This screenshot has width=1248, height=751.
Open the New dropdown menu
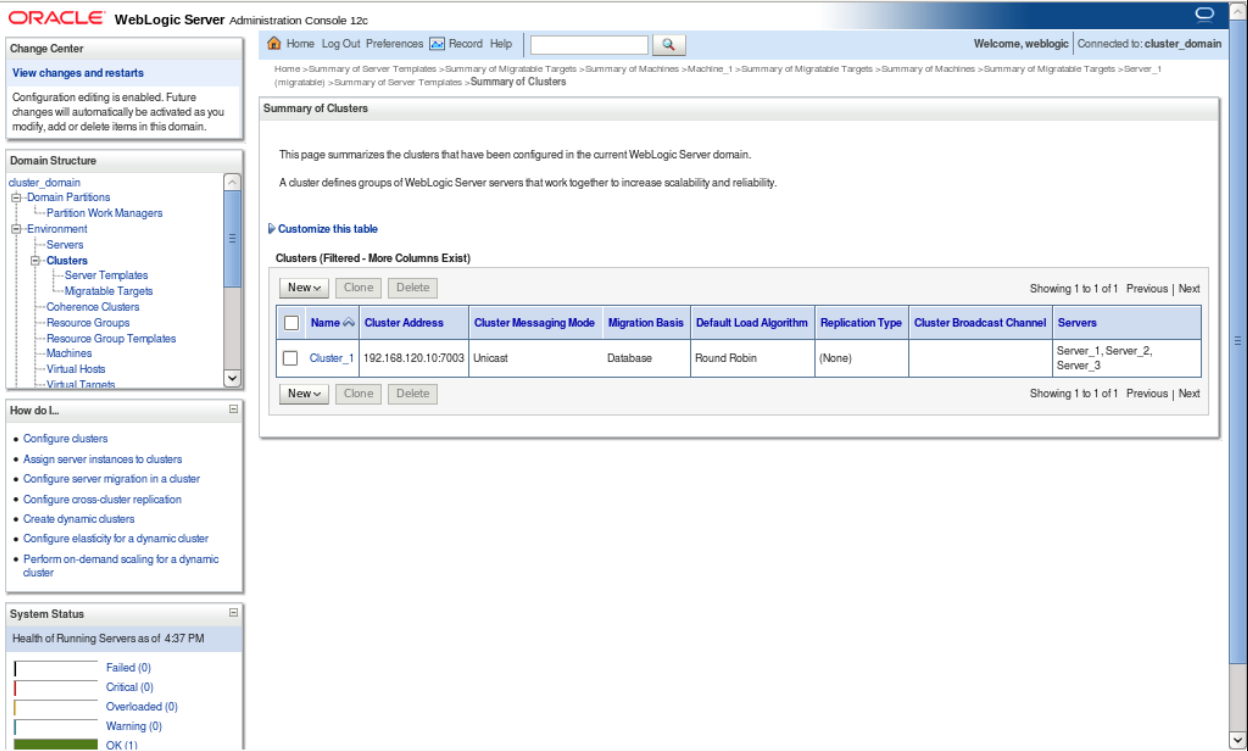coord(303,287)
